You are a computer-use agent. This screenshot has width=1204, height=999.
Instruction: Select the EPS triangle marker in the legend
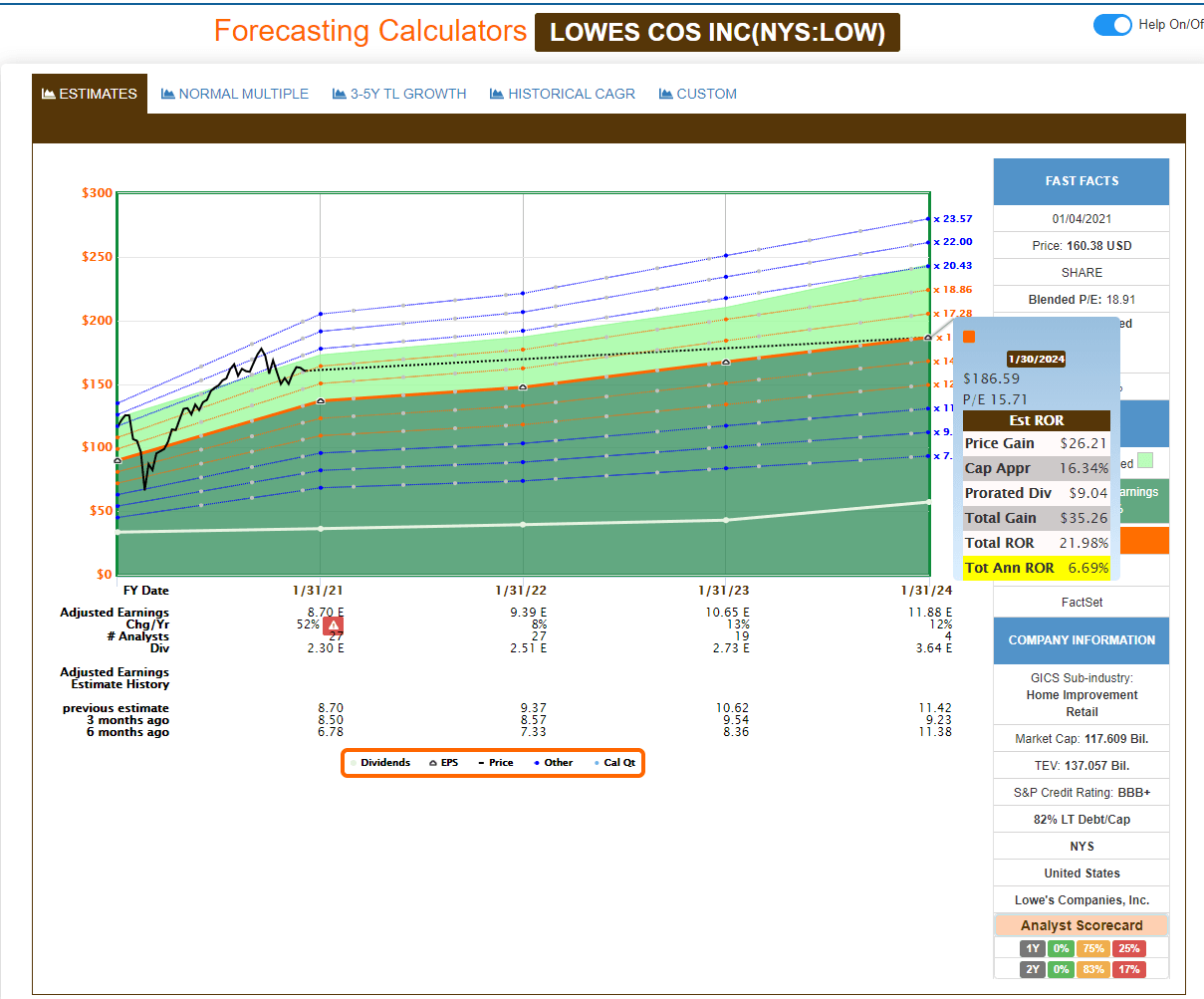pyautogui.click(x=432, y=762)
